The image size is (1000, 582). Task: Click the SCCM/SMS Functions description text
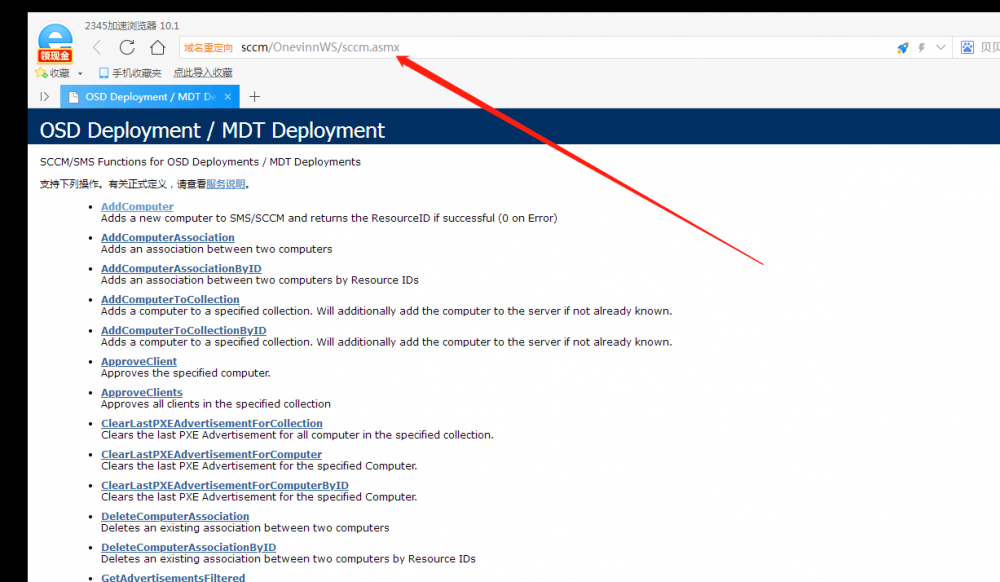pyautogui.click(x=200, y=162)
